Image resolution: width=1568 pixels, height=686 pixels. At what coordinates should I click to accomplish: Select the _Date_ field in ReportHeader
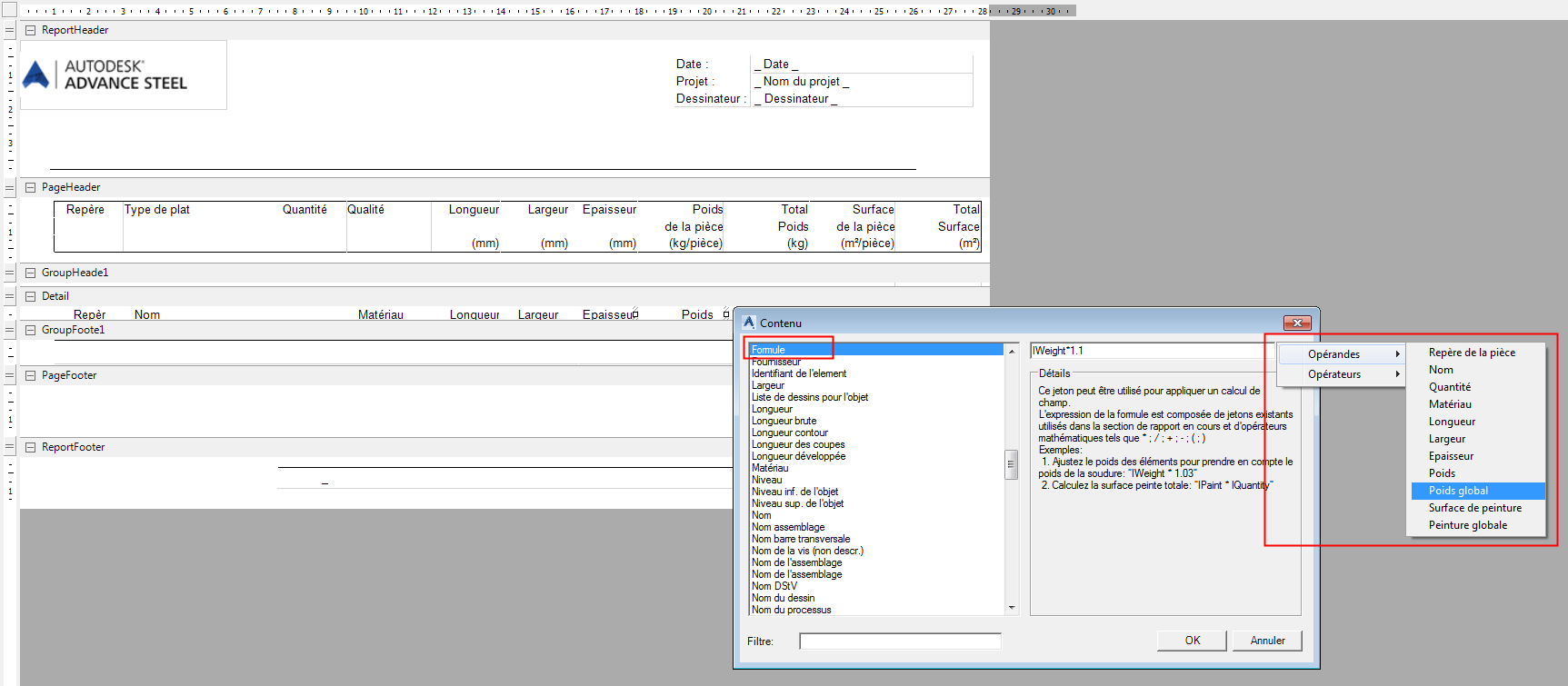click(863, 65)
